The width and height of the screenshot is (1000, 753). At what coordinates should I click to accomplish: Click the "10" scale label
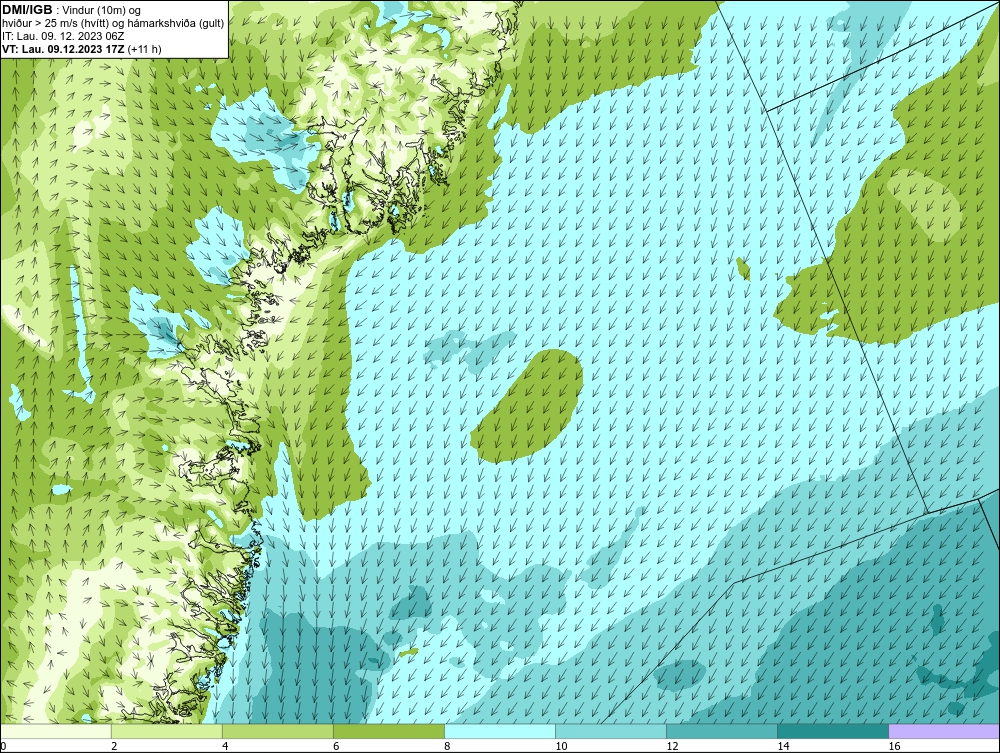(x=561, y=746)
